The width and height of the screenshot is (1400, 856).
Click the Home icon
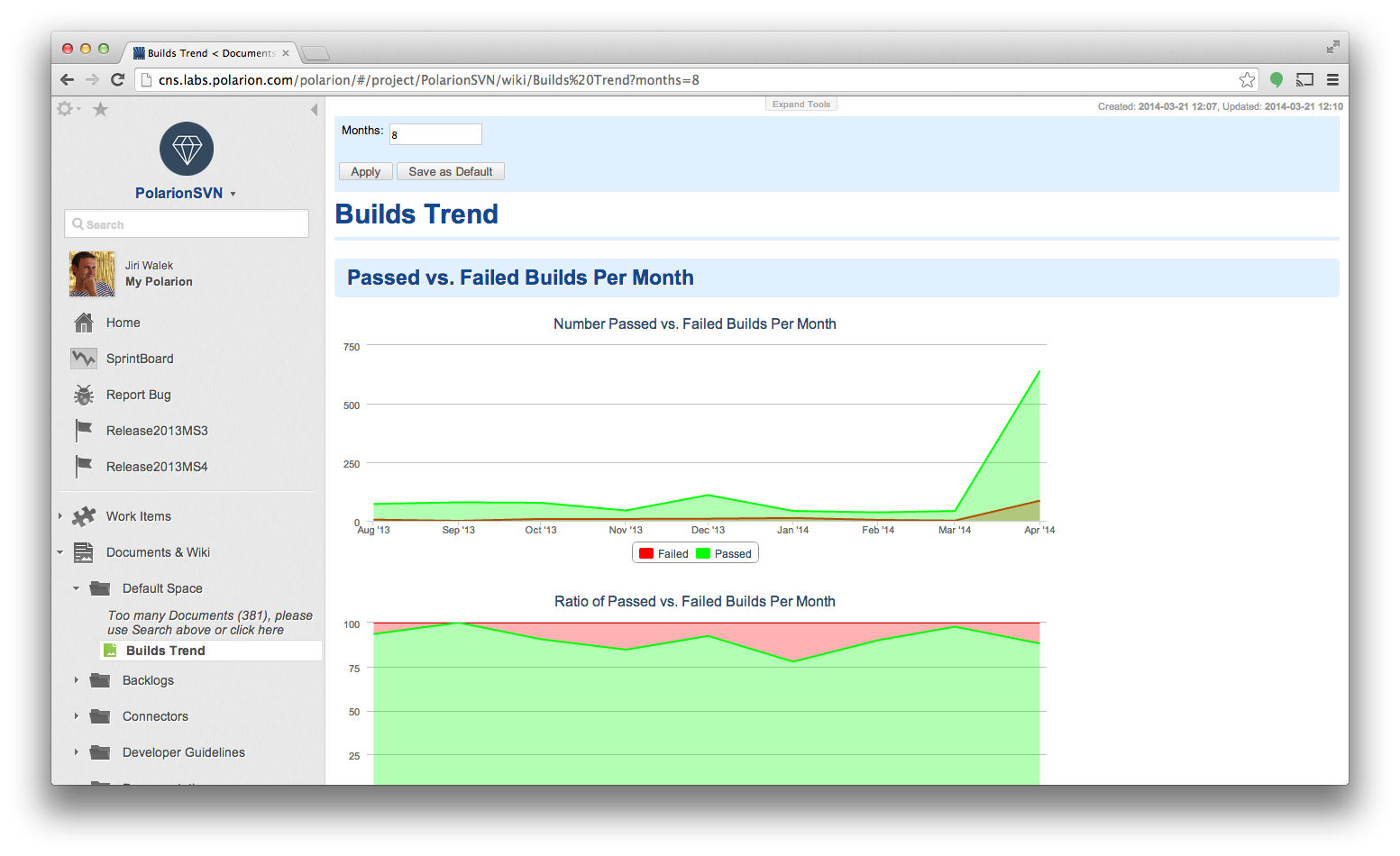[x=83, y=322]
